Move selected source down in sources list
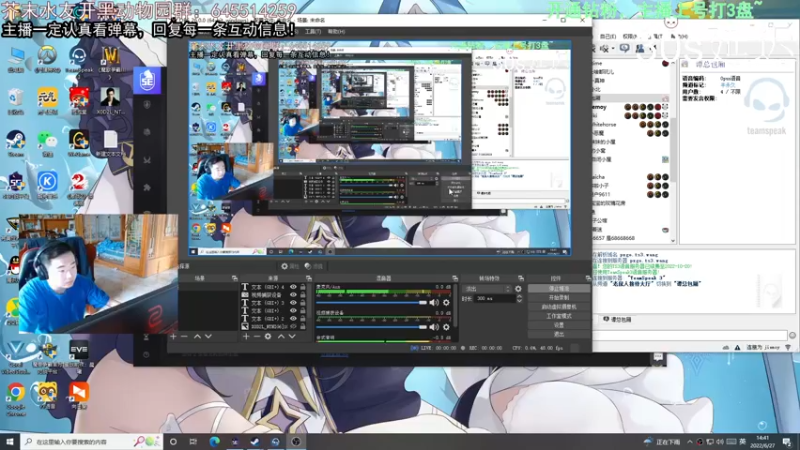The image size is (800, 450). coord(292,337)
